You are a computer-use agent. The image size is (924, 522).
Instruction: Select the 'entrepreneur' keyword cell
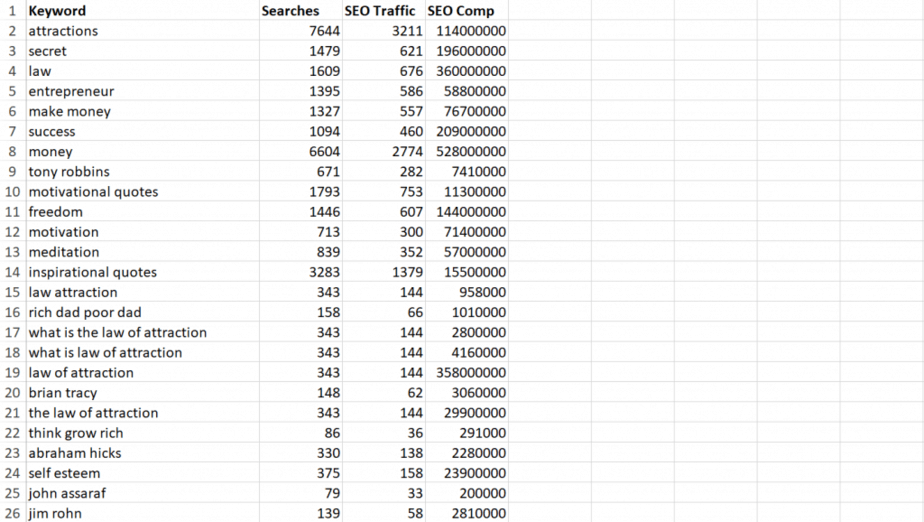(143, 91)
